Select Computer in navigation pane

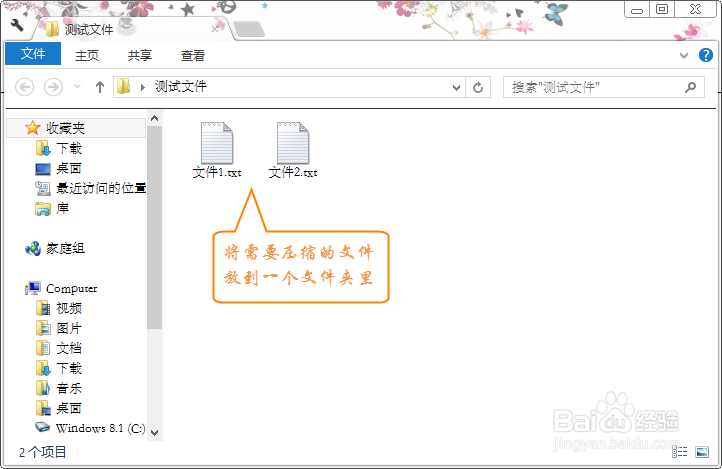[71, 289]
